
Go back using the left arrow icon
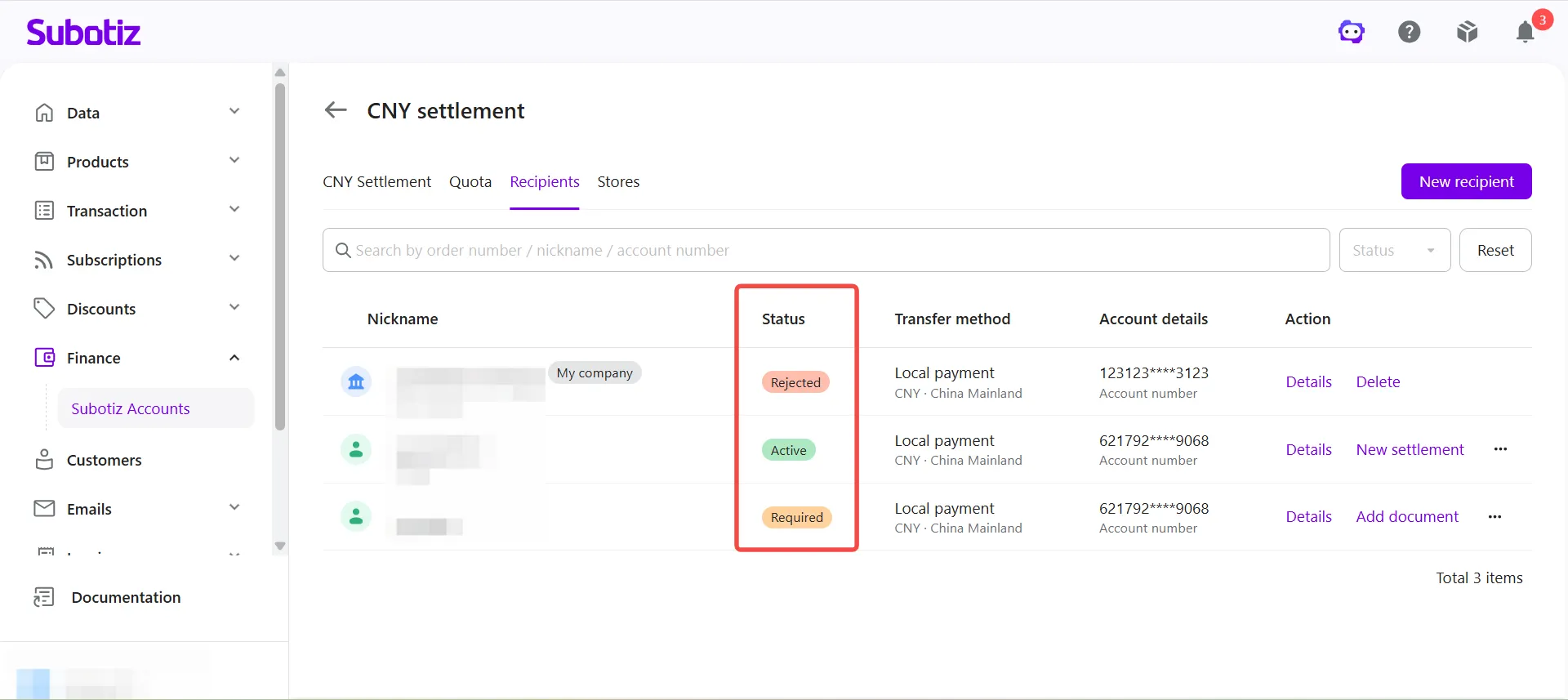pos(336,110)
